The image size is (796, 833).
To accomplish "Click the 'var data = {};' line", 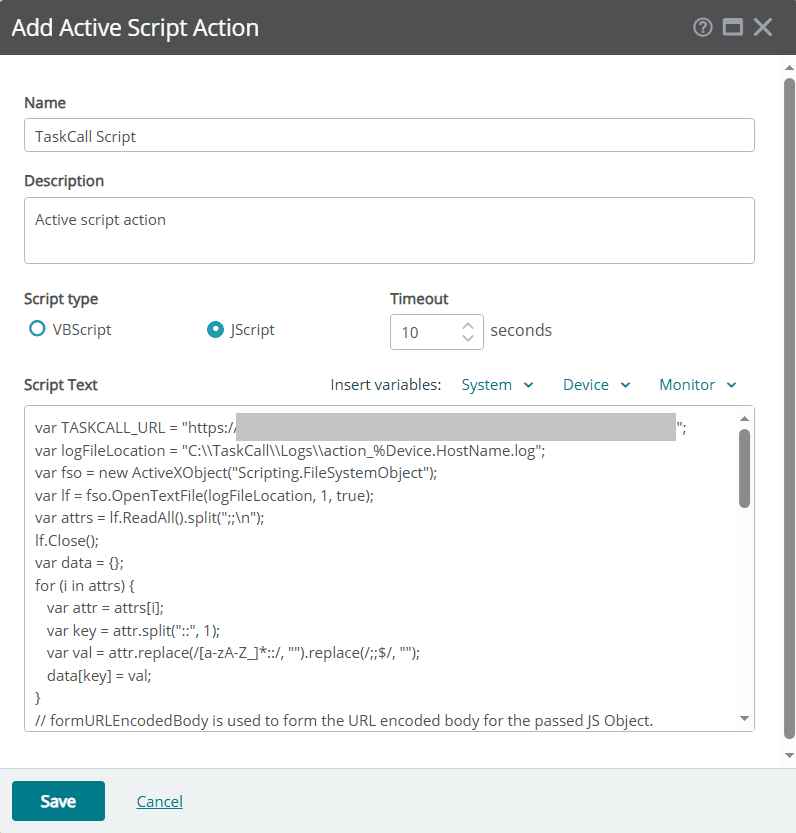I will tap(79, 563).
